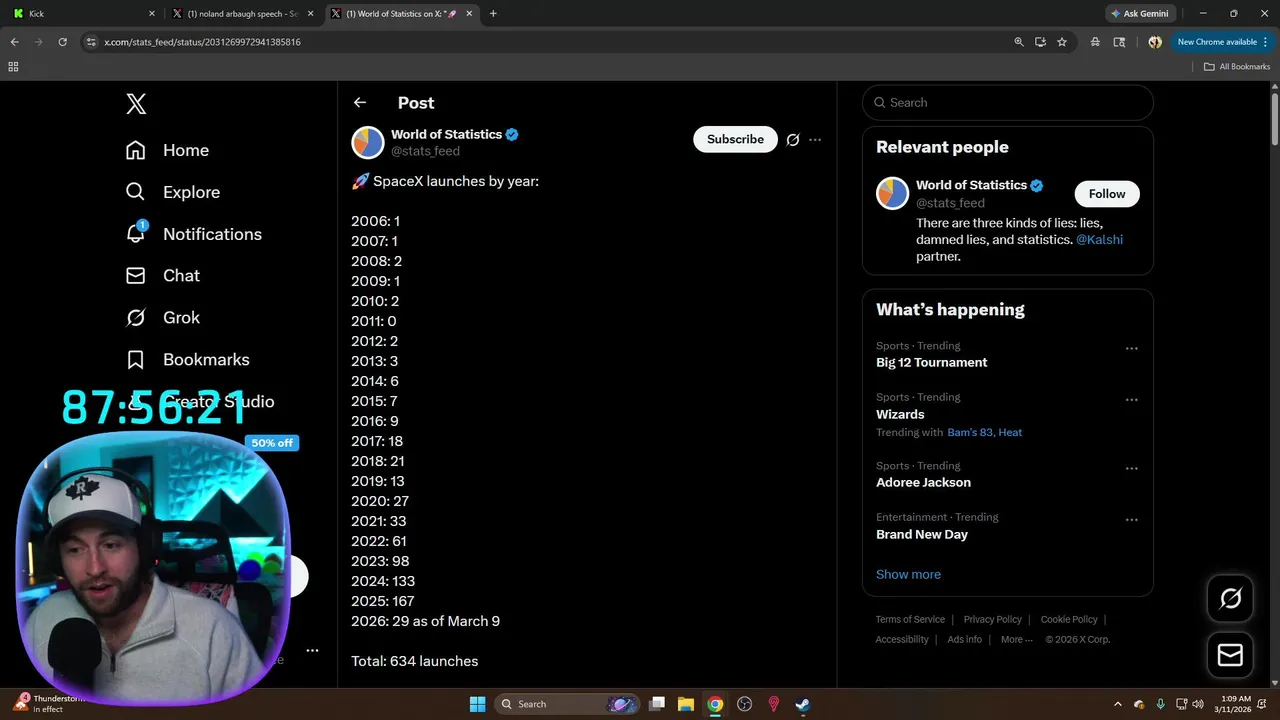Open the Terms of Service link
The height and width of the screenshot is (720, 1280).
coord(910,619)
